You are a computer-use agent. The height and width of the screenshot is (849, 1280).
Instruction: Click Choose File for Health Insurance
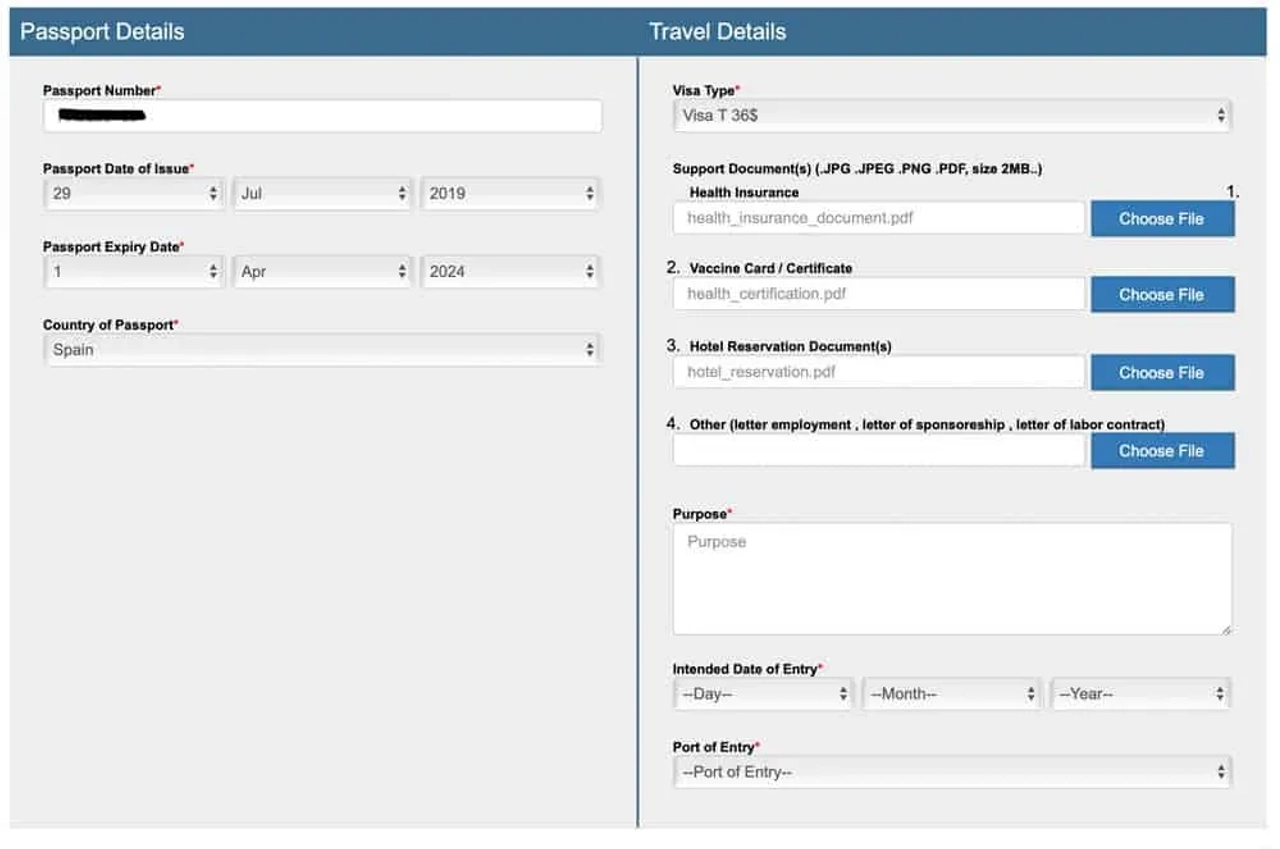pyautogui.click(x=1162, y=218)
